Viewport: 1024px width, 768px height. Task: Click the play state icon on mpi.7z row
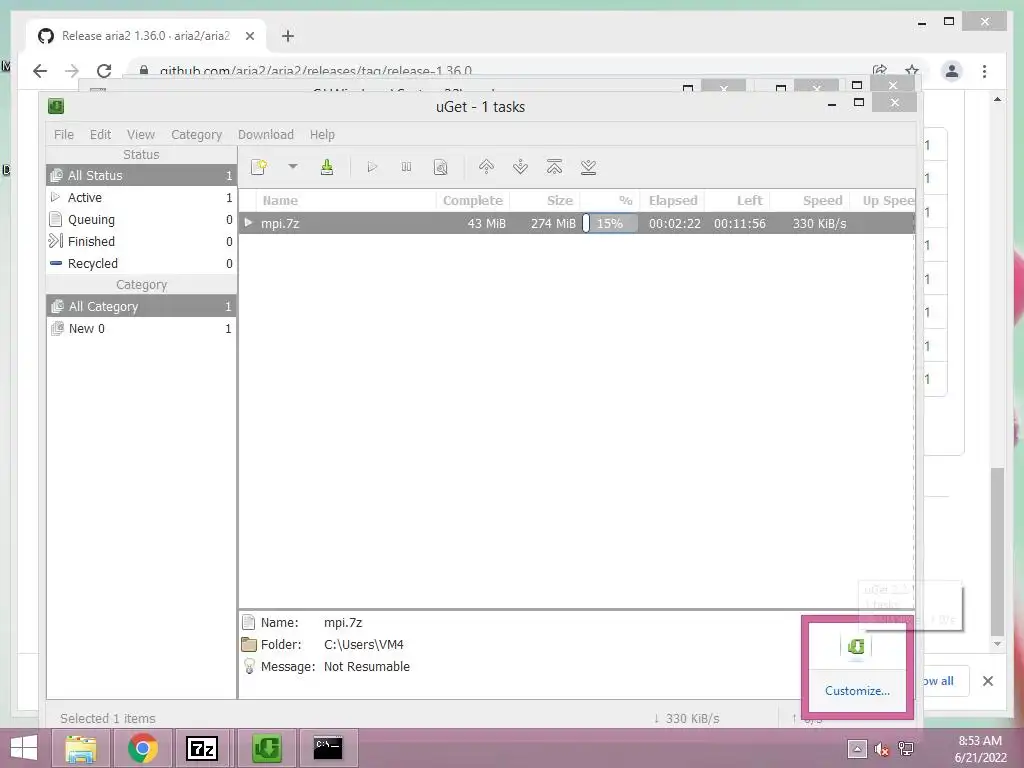tap(248, 223)
